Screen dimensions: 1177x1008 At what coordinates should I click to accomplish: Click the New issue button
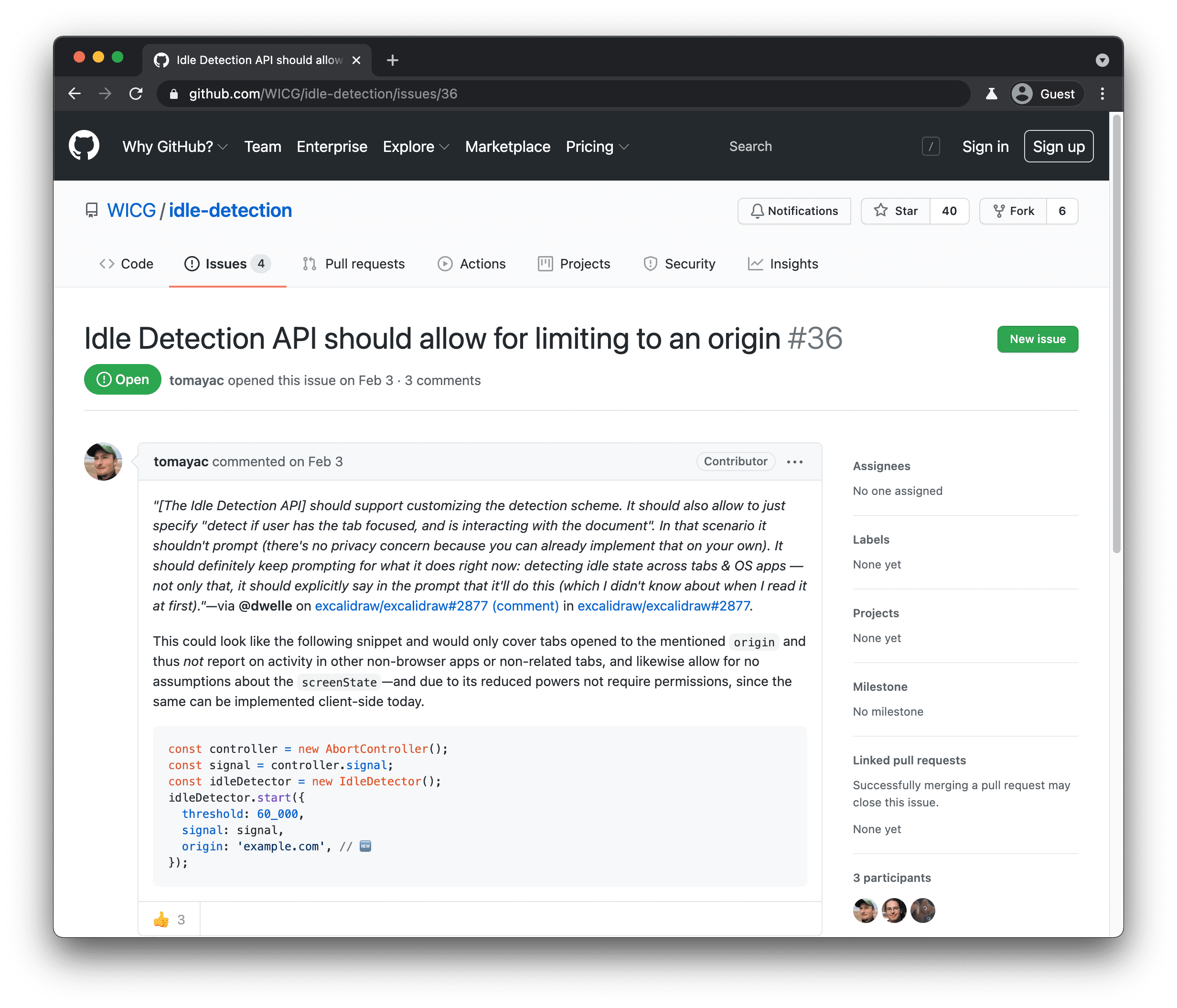(x=1038, y=338)
